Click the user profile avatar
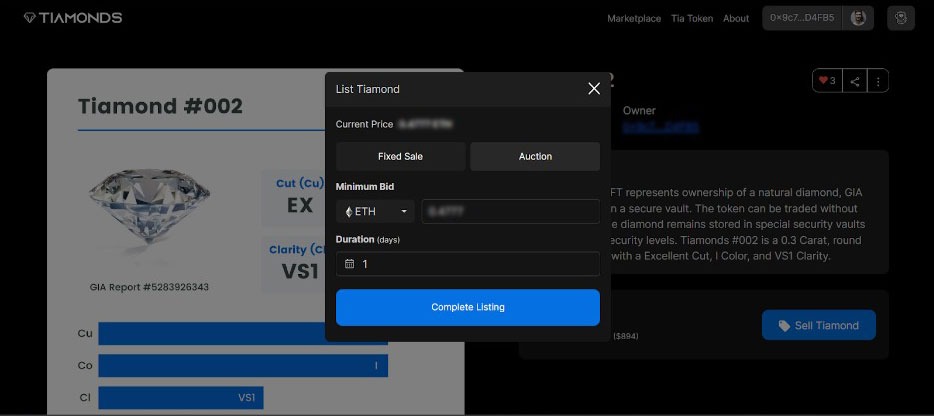 [858, 18]
